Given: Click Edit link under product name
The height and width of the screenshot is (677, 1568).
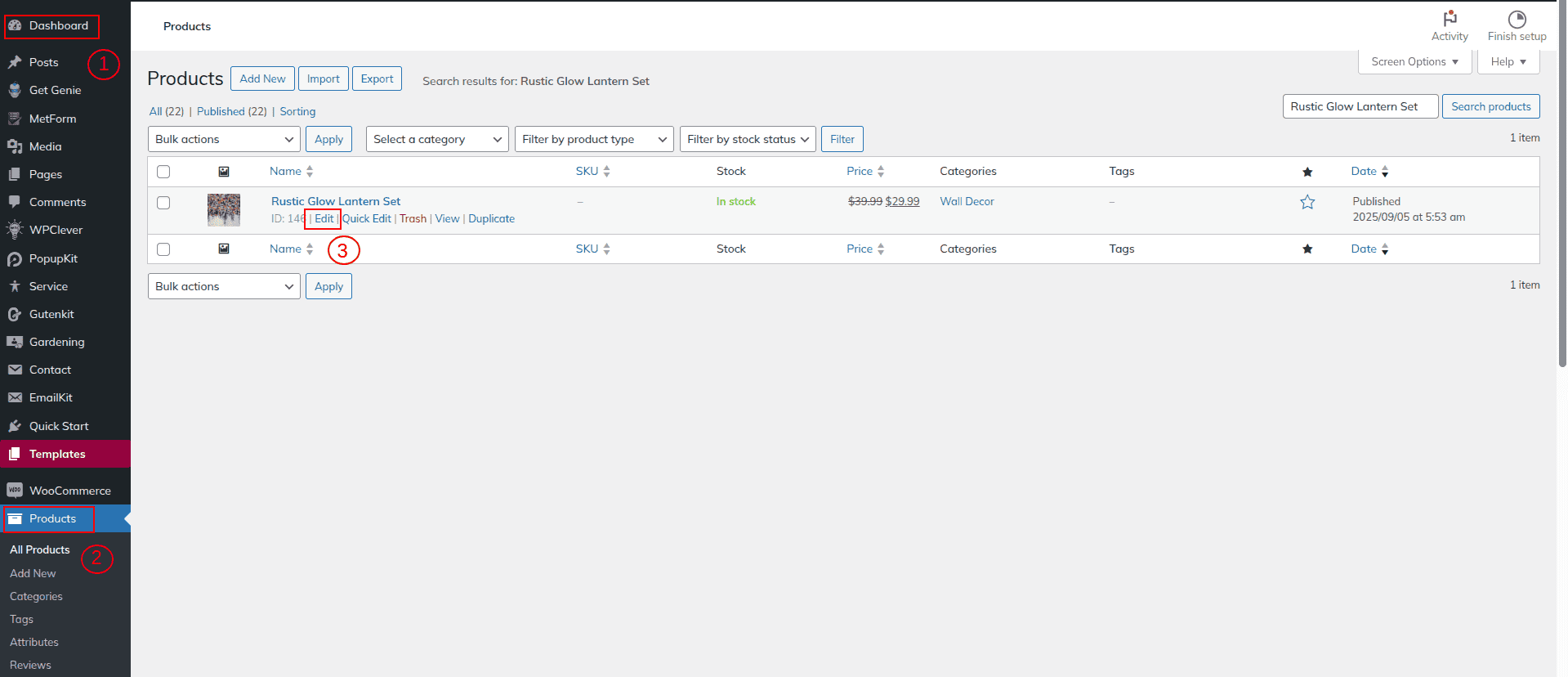Looking at the screenshot, I should click(x=324, y=218).
